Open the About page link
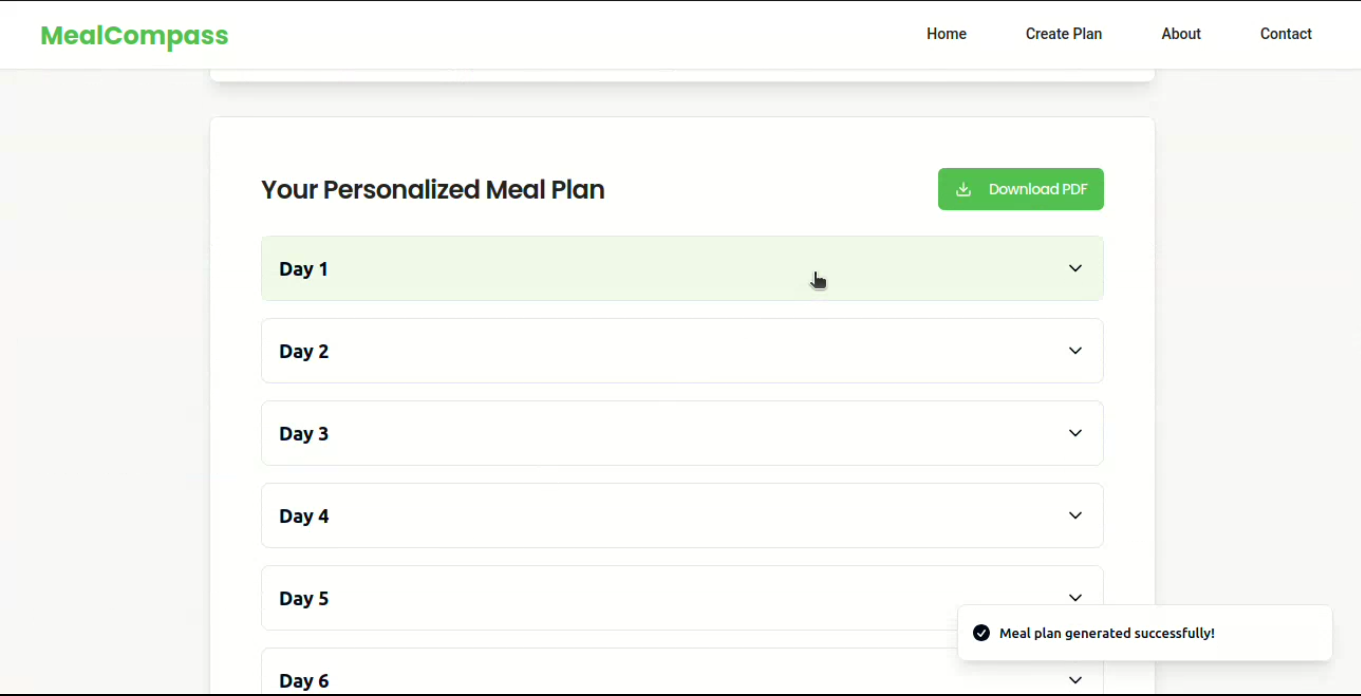The width and height of the screenshot is (1361, 696). click(1180, 34)
